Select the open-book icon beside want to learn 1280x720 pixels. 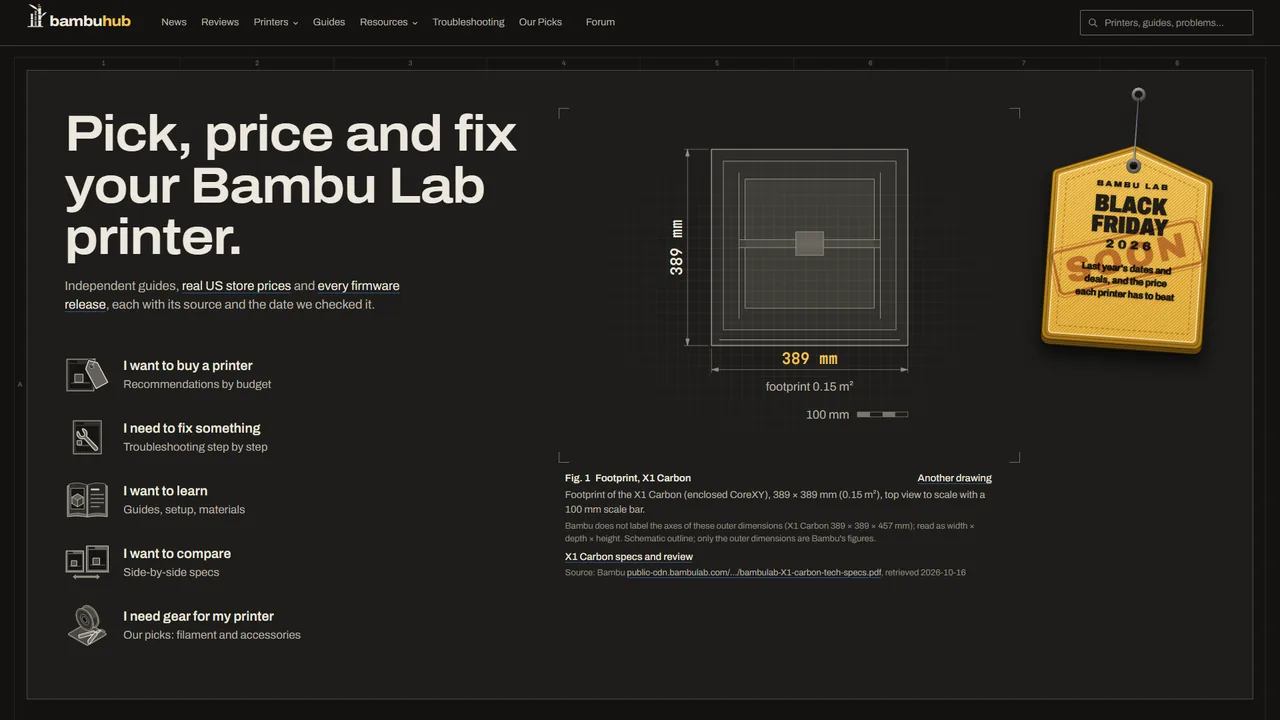pyautogui.click(x=87, y=500)
